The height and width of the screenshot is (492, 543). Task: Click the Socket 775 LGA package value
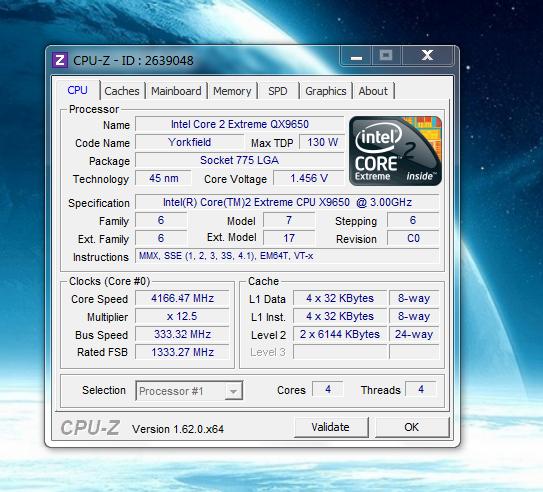coord(240,160)
